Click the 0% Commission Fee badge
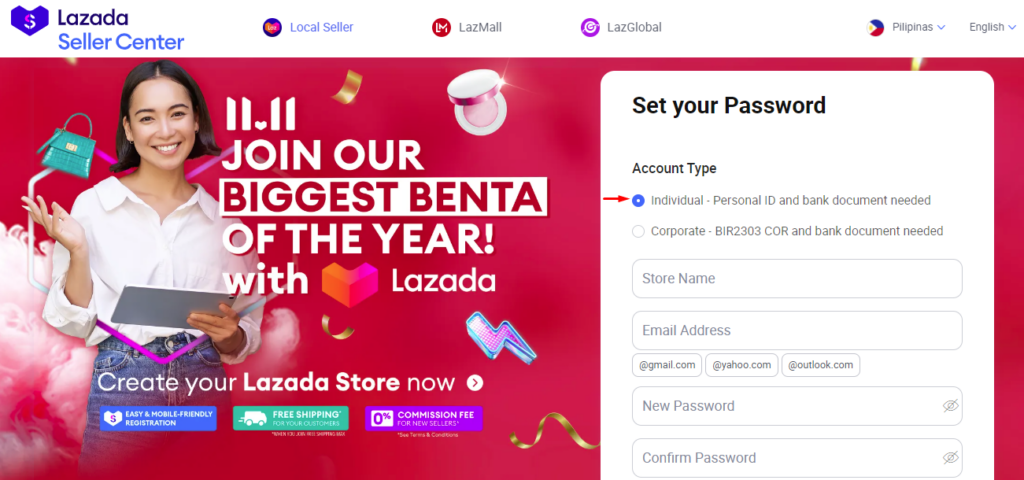The image size is (1024, 480). pos(424,419)
